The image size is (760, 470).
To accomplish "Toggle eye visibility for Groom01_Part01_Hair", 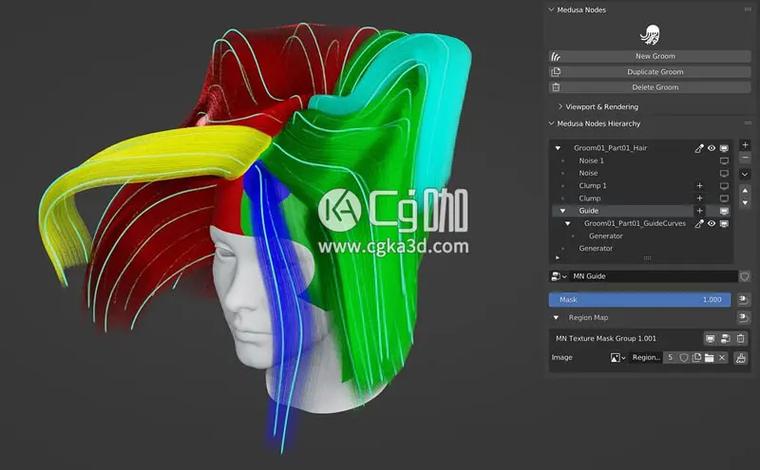I will (712, 148).
